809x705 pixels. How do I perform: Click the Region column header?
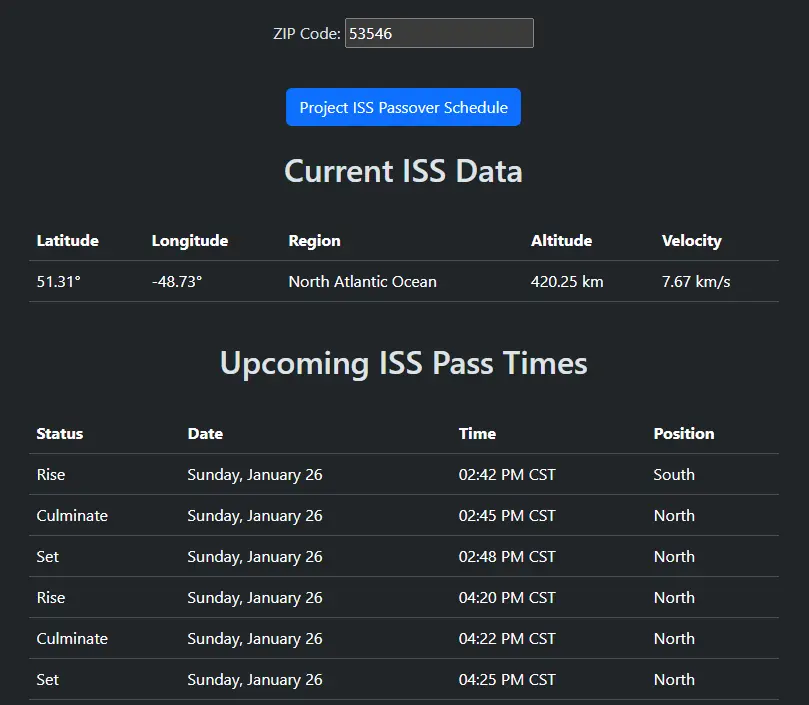[x=313, y=240]
